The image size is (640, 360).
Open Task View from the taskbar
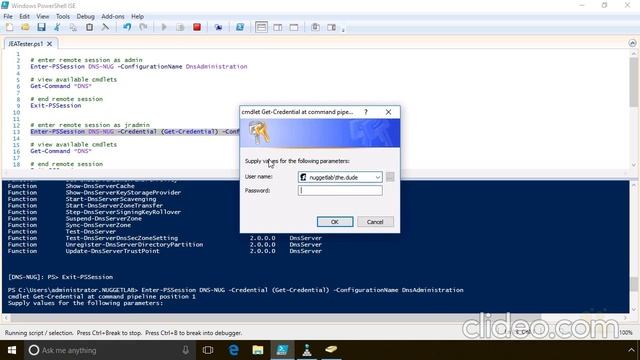[208, 350]
